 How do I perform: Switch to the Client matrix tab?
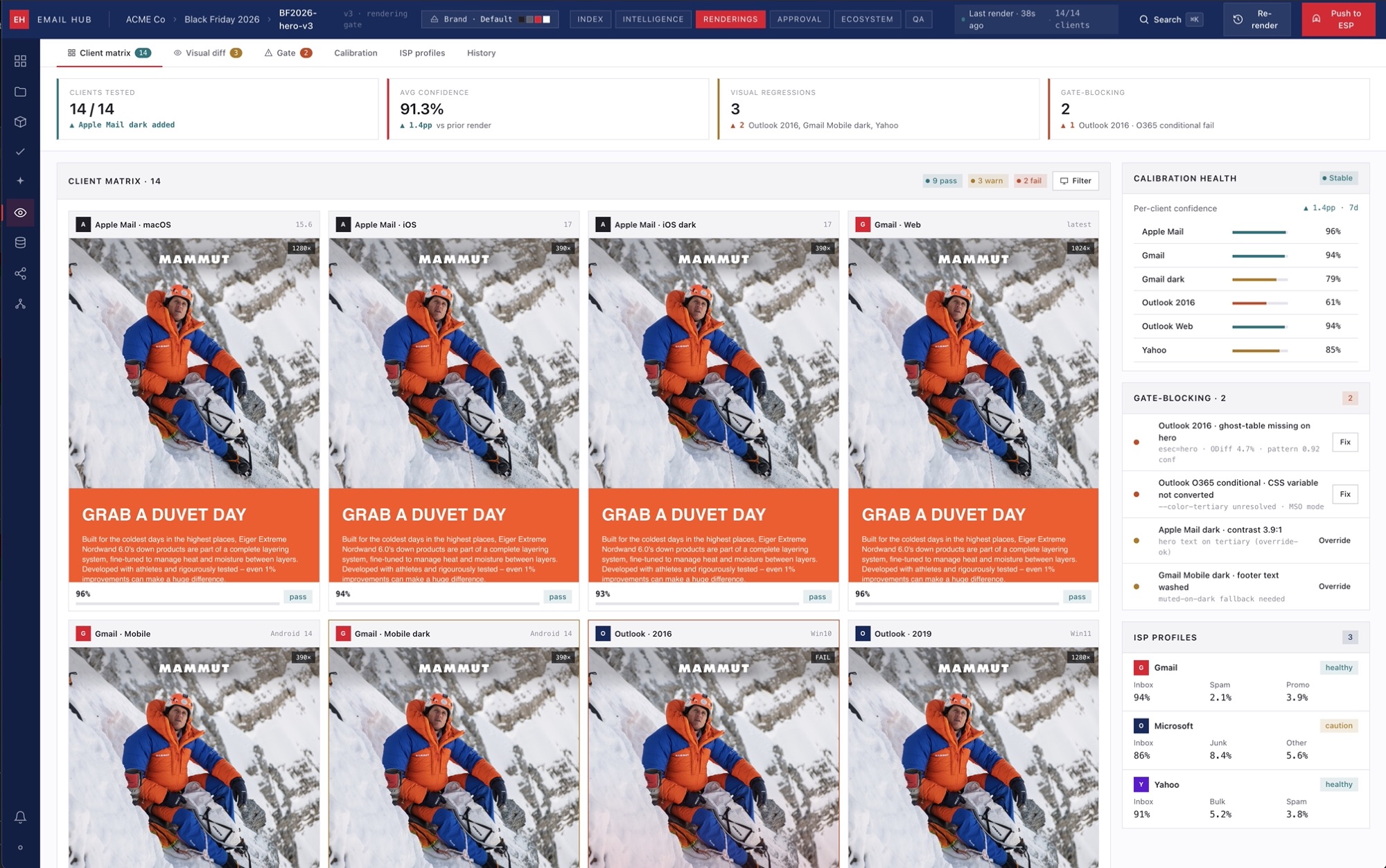click(109, 53)
